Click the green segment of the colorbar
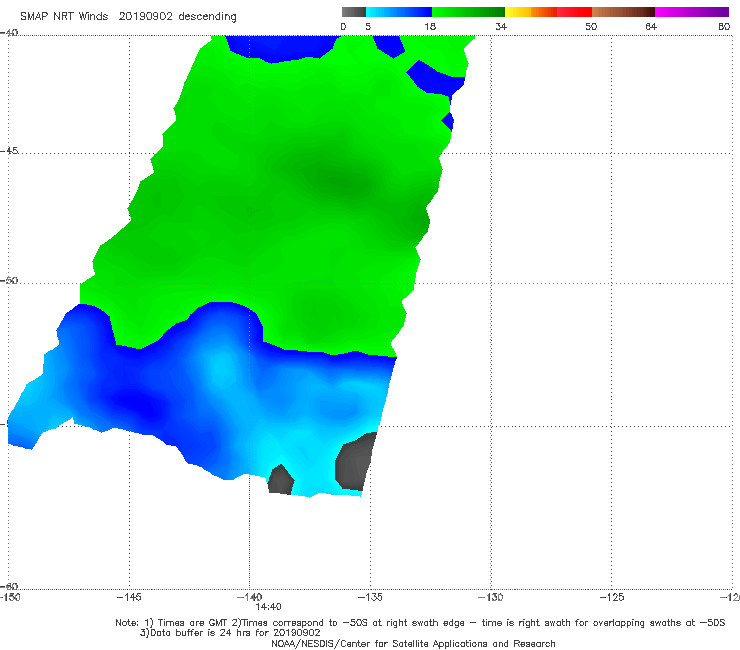Viewport: 740px width, 650px height. point(468,12)
